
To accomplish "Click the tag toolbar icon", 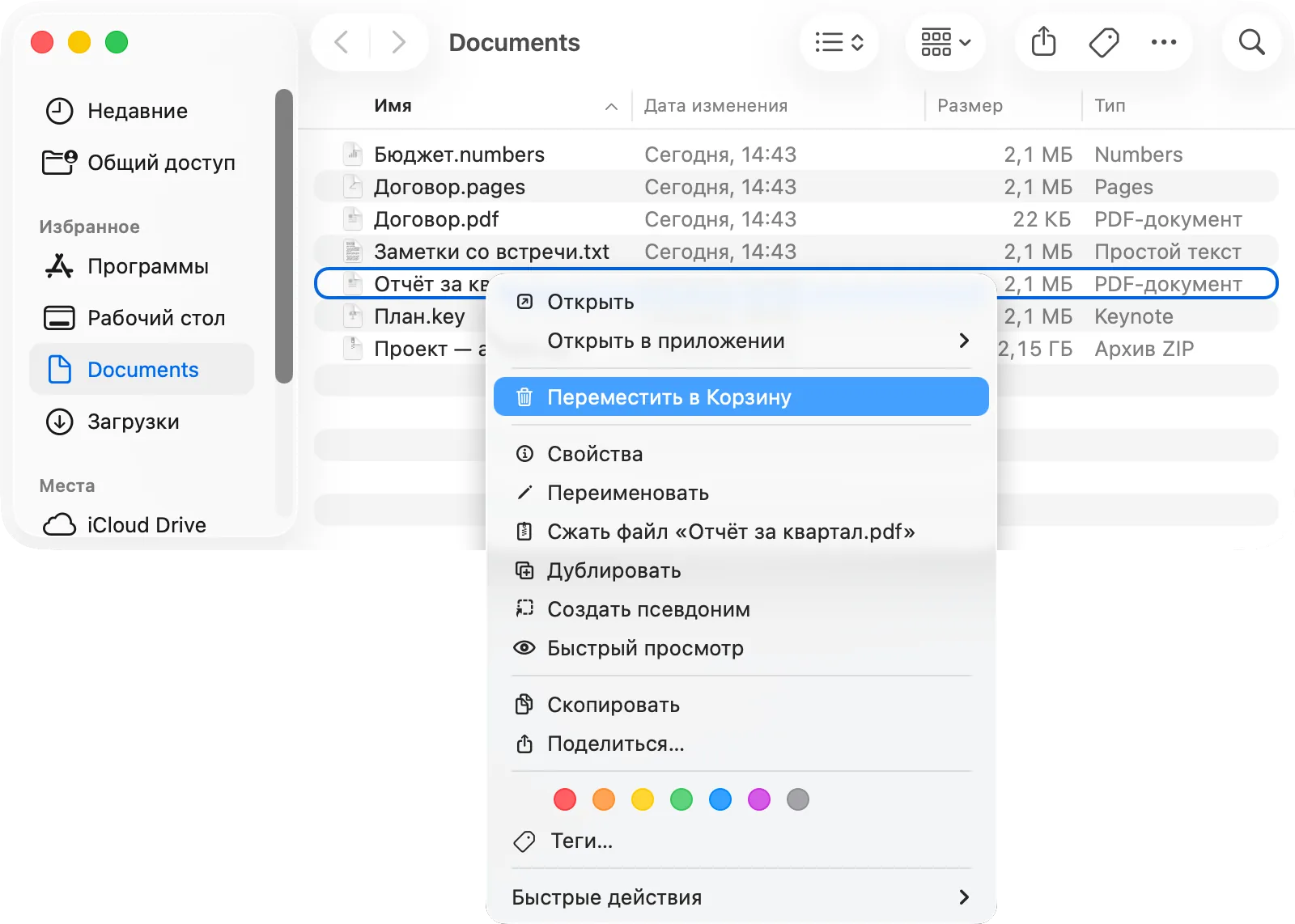I will point(1104,42).
